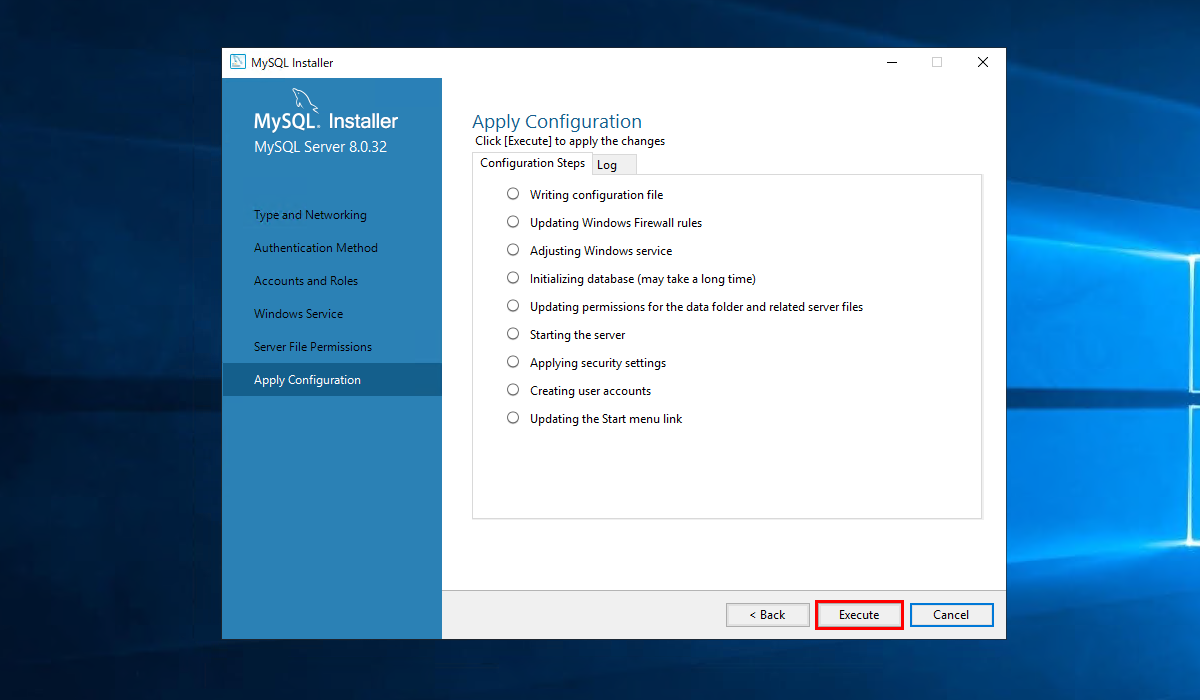Click the 'Starting the server' text
1200x700 pixels.
[578, 335]
